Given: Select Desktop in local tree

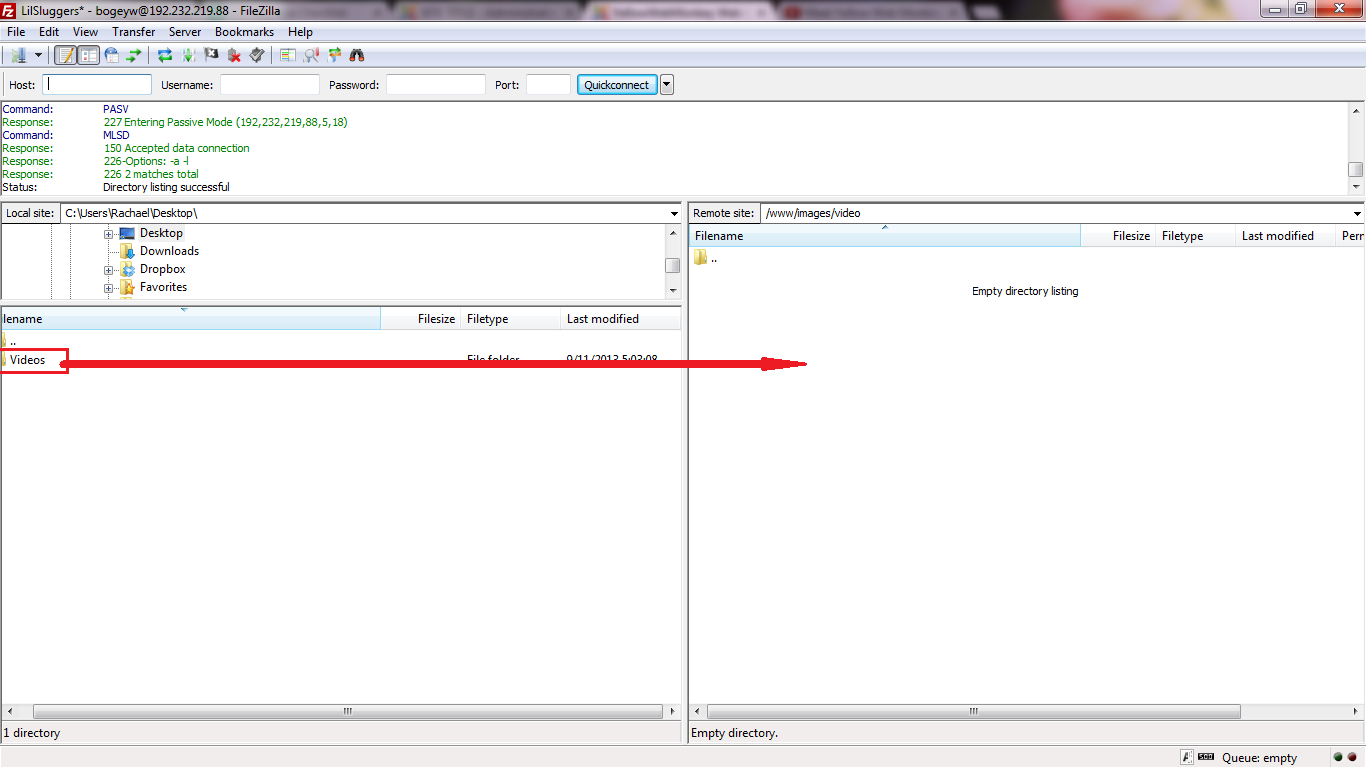Looking at the screenshot, I should point(161,233).
